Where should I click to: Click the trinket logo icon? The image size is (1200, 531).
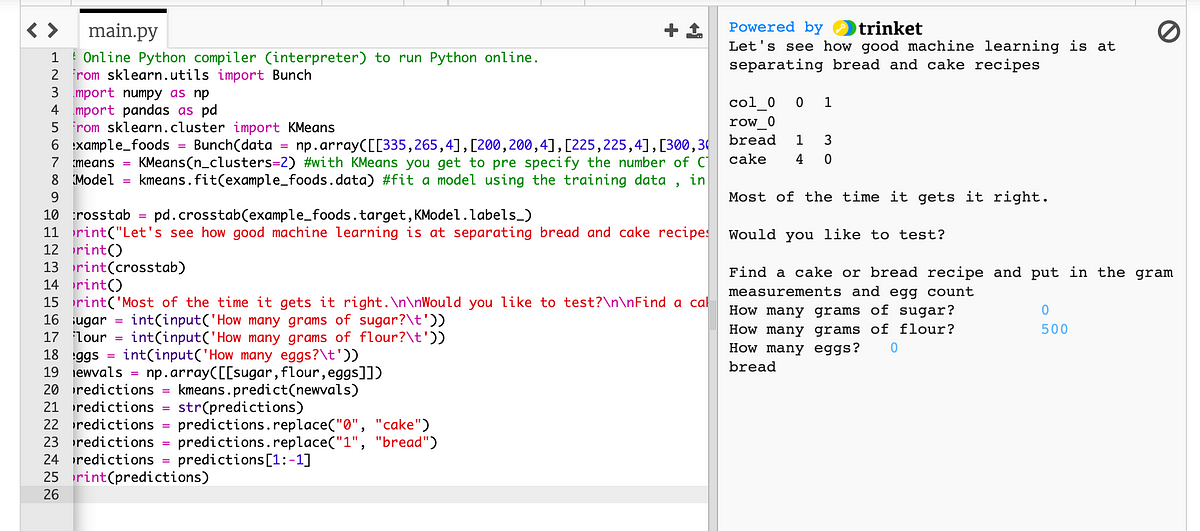[x=844, y=28]
